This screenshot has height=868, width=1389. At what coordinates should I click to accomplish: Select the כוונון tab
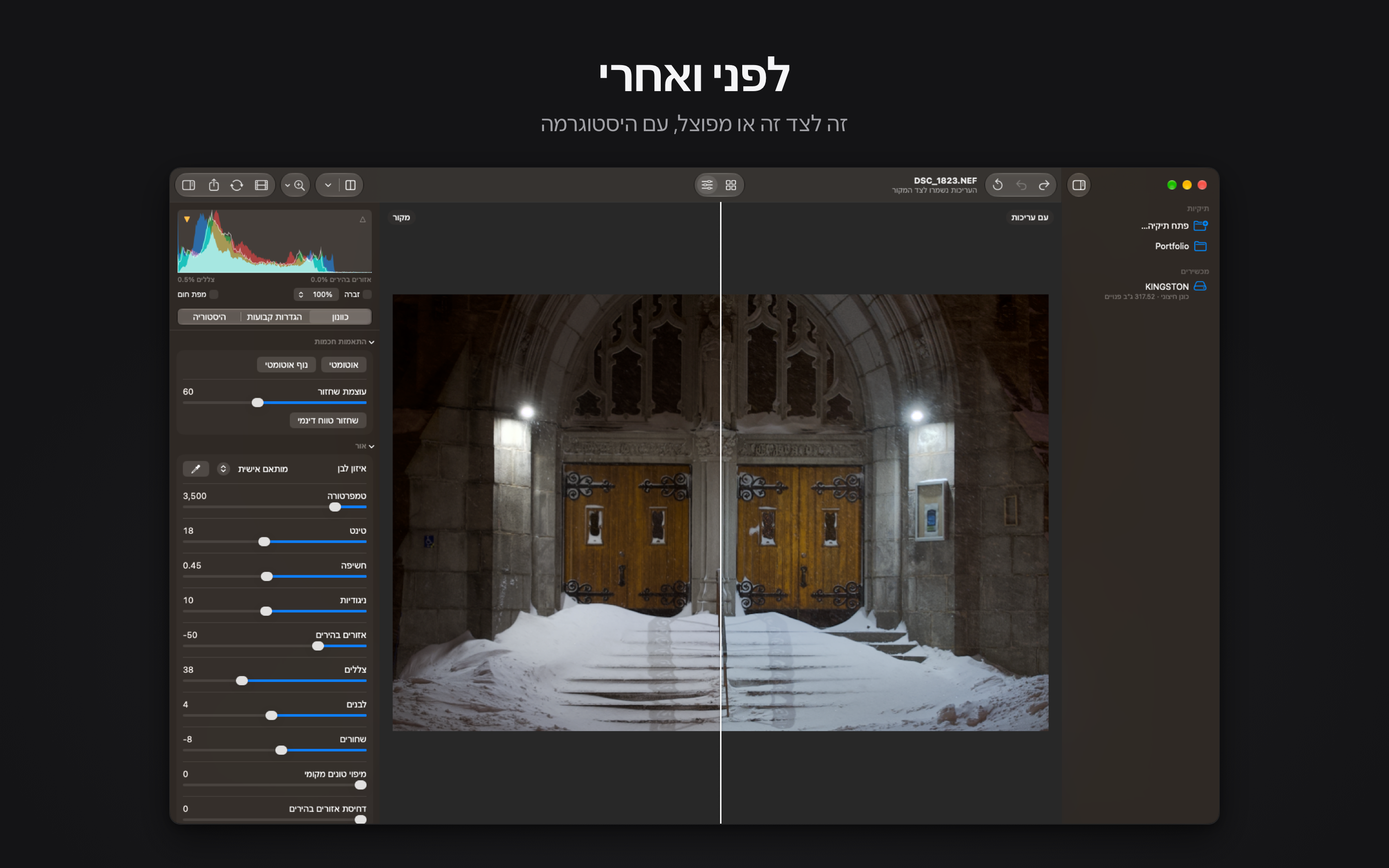pyautogui.click(x=340, y=317)
